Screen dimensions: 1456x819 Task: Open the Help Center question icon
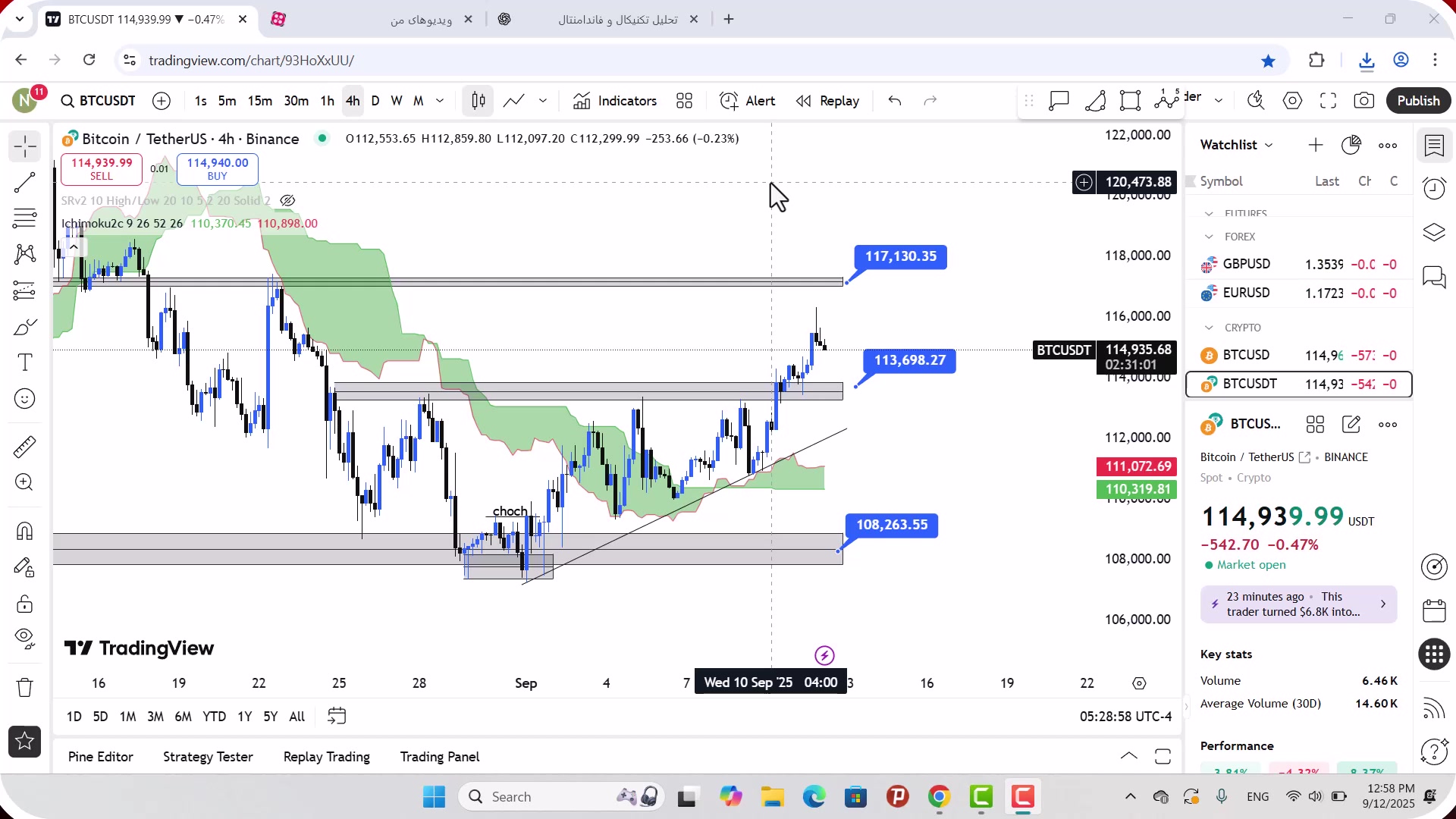point(1434,752)
